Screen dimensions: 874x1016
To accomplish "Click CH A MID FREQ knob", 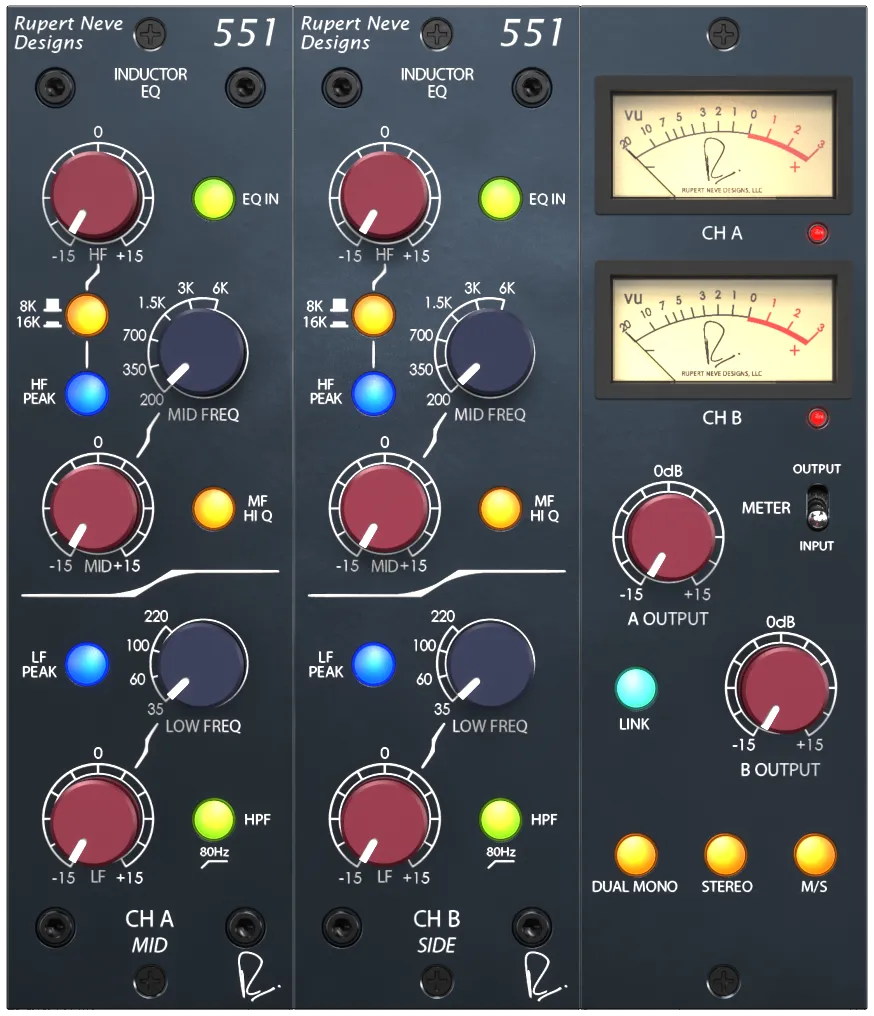I will [203, 353].
